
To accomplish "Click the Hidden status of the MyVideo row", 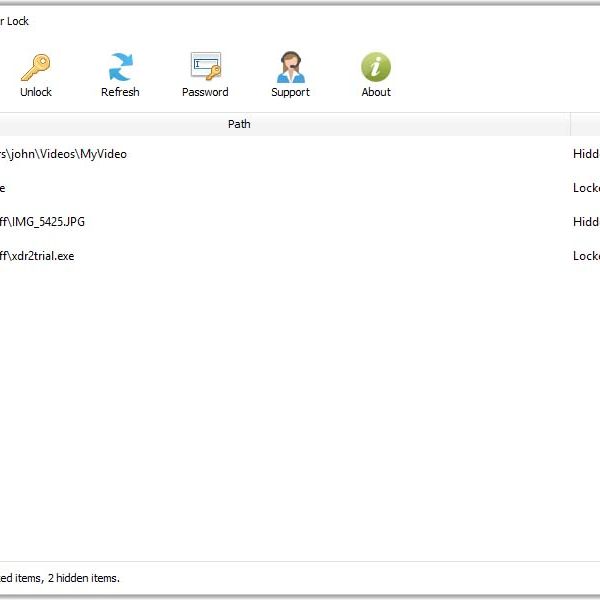I will [x=586, y=154].
